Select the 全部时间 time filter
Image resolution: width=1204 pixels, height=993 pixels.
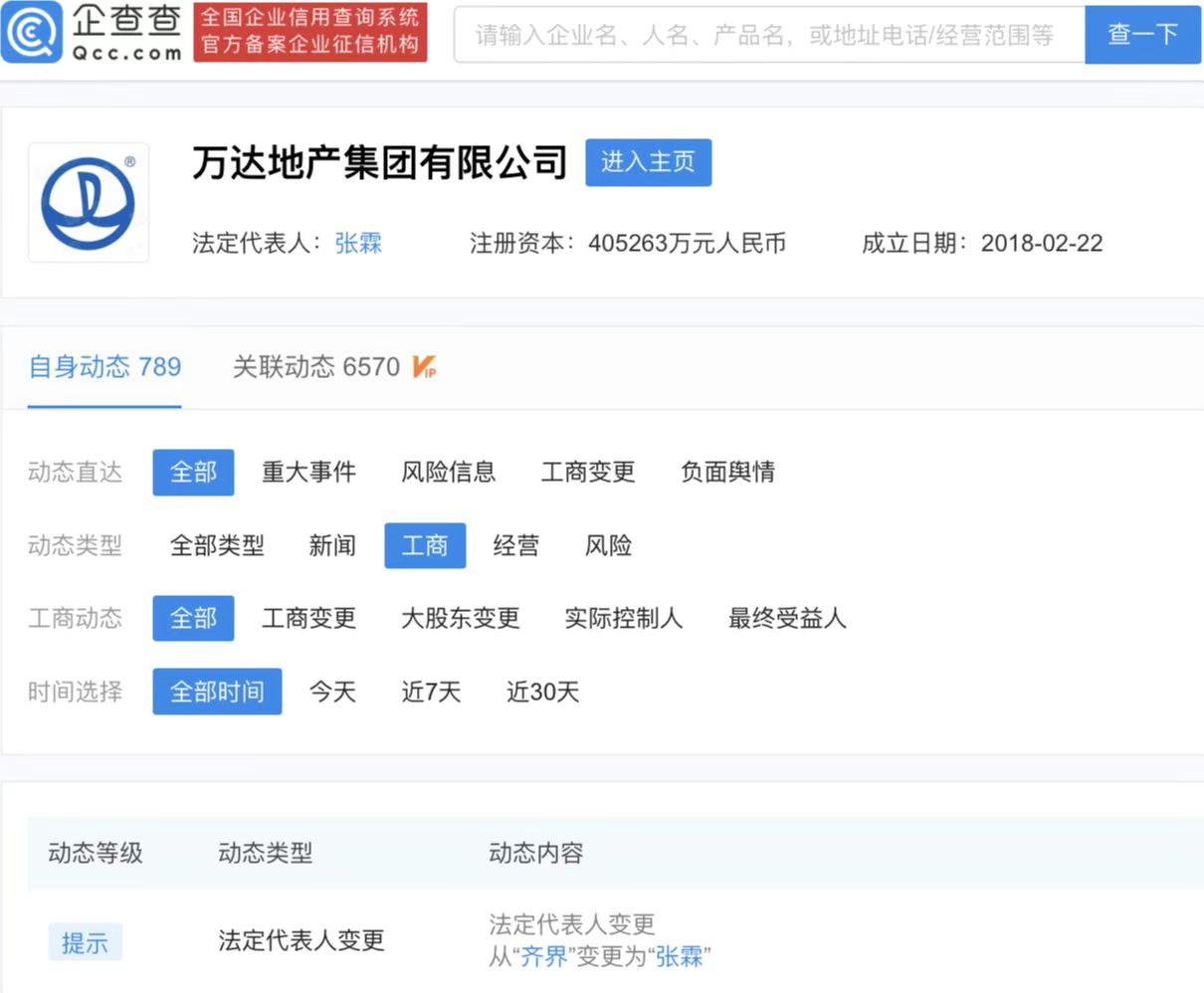point(217,692)
